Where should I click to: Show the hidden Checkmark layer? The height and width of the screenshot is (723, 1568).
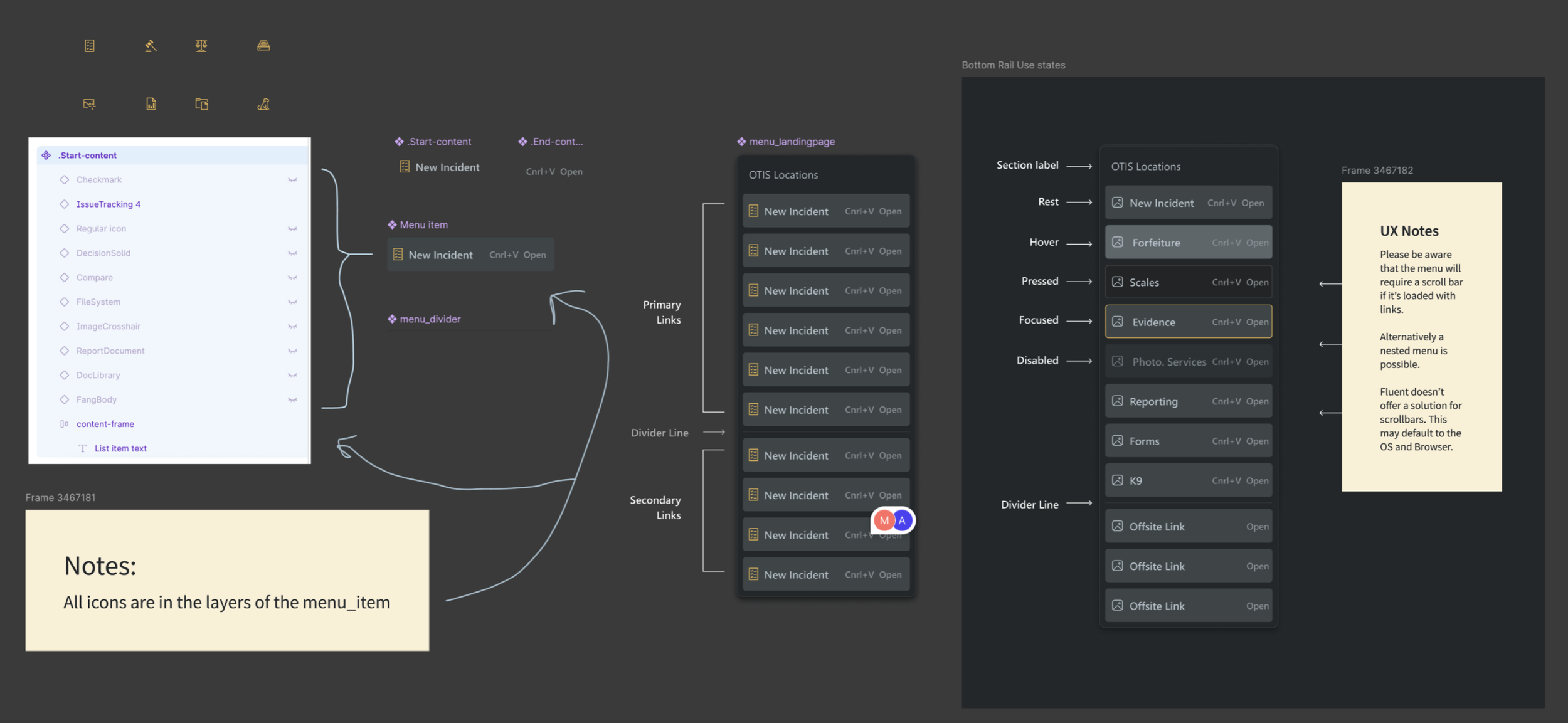point(292,180)
